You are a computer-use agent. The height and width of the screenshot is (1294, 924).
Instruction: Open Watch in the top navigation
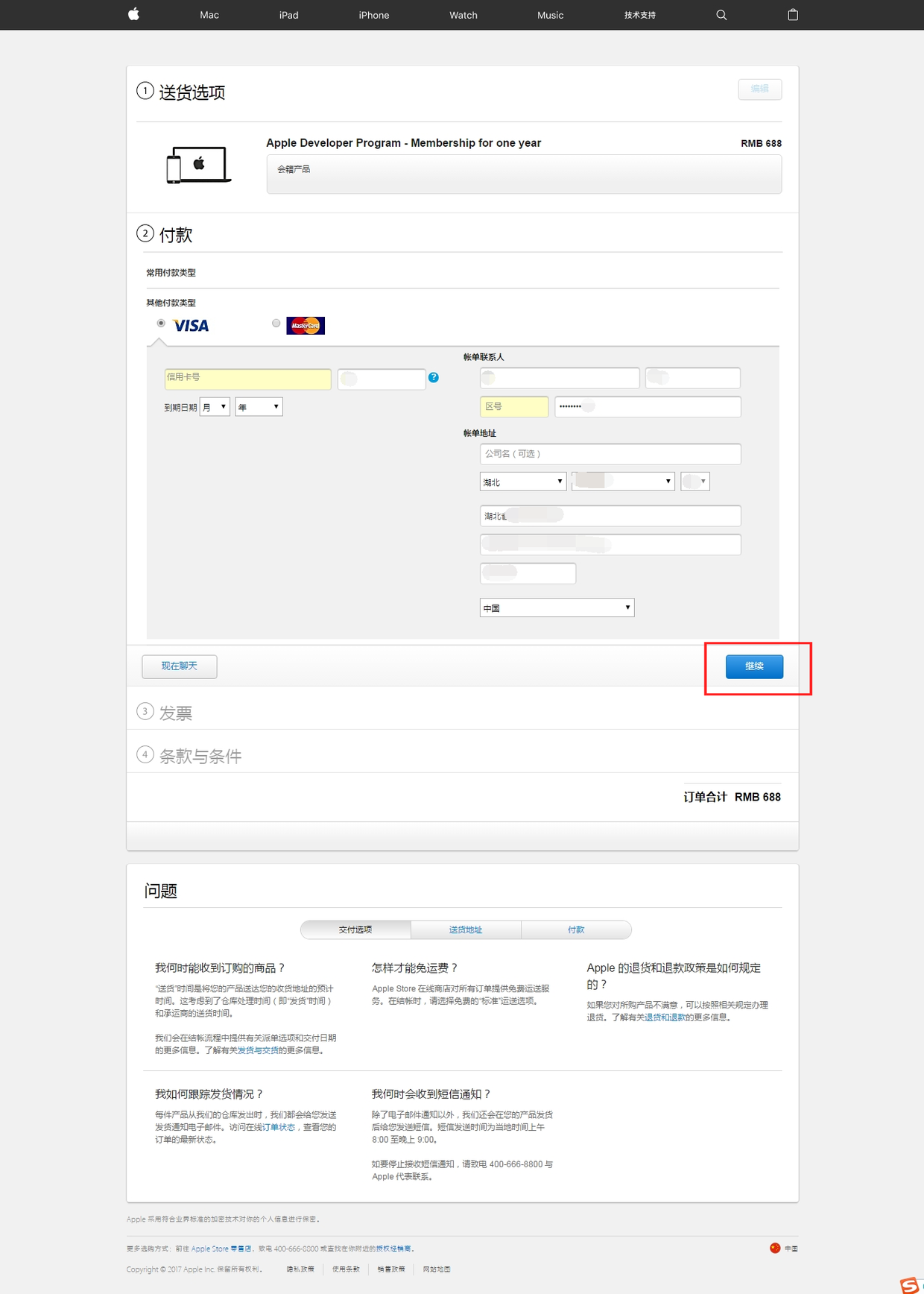click(463, 15)
